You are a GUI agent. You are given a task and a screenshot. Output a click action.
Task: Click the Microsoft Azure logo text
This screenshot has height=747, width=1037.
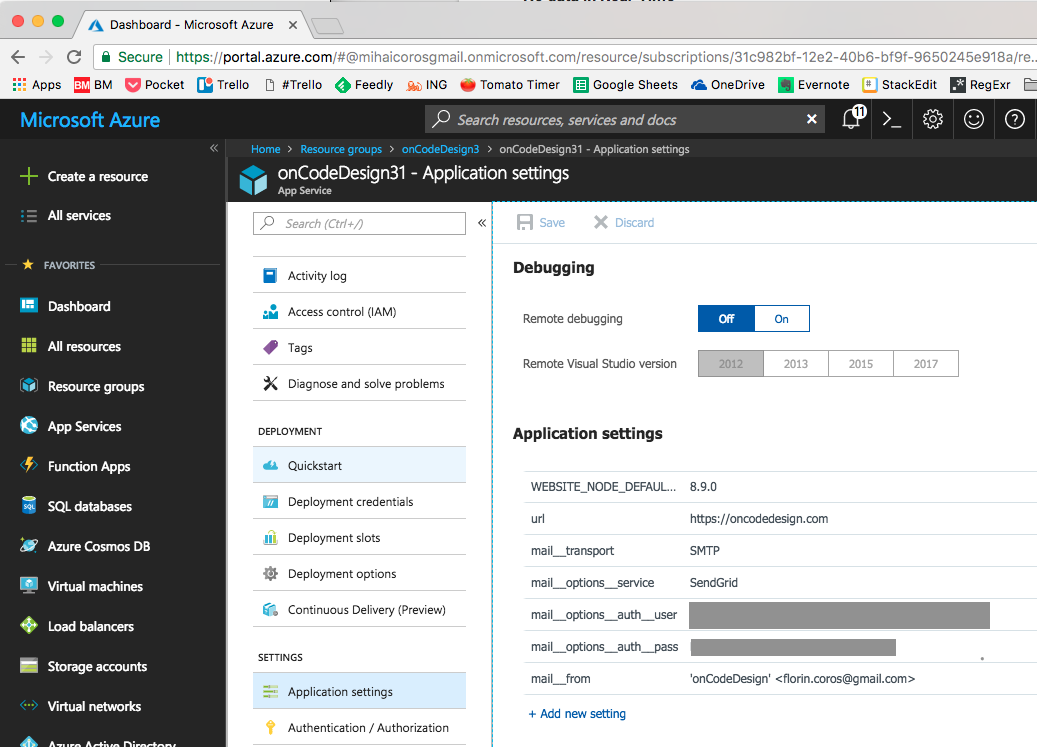click(x=90, y=120)
